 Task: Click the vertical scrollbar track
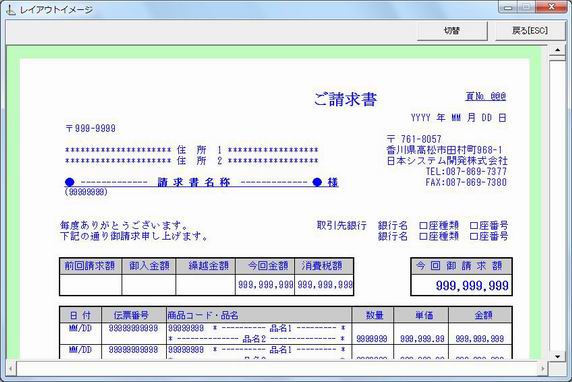tap(557, 204)
